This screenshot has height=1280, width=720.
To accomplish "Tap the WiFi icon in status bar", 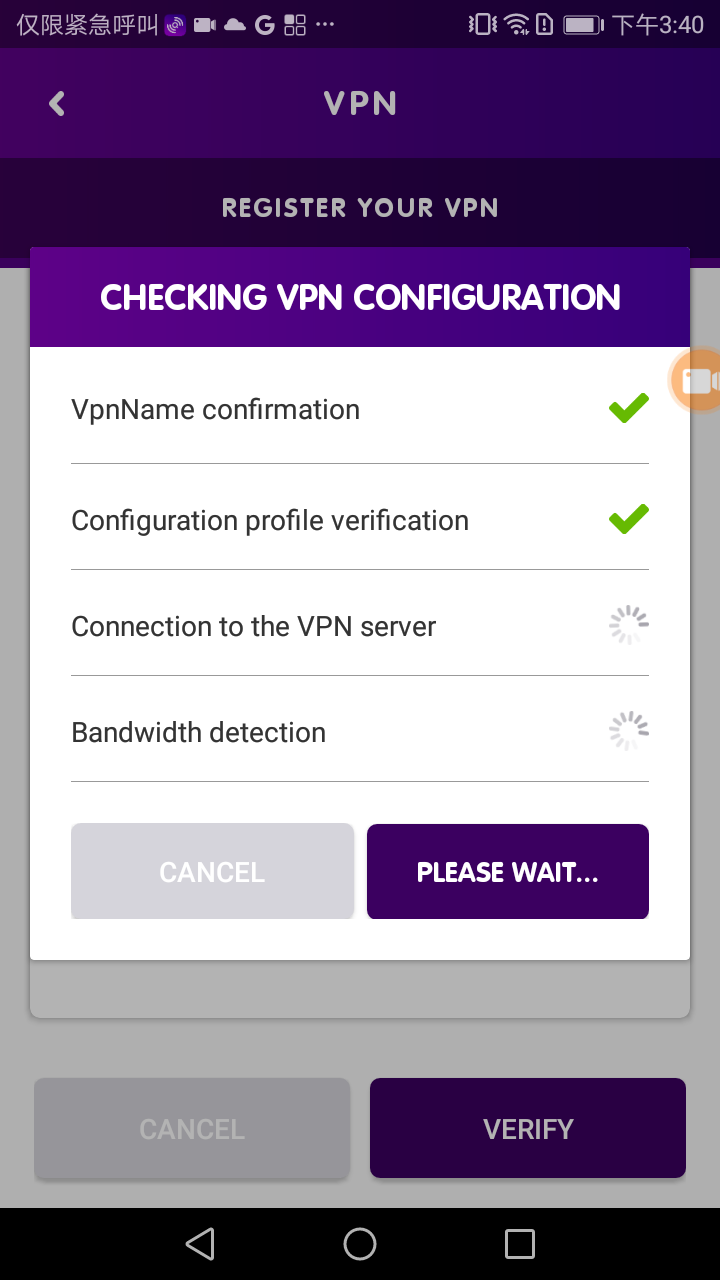I will tap(516, 24).
